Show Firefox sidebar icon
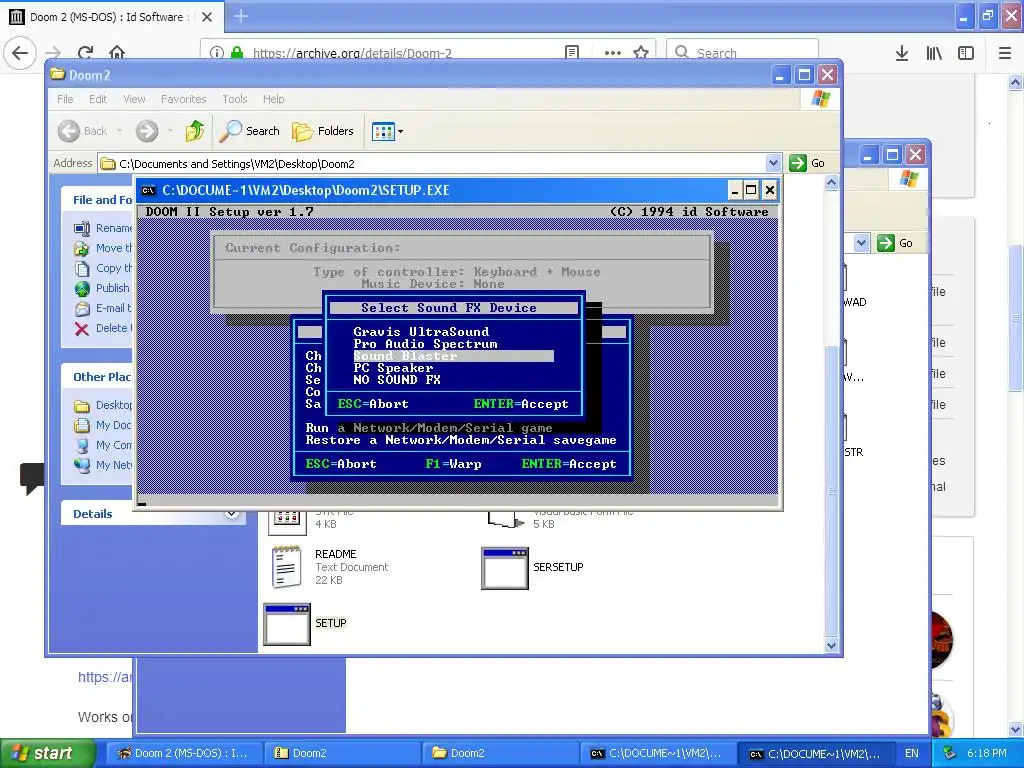The width and height of the screenshot is (1024, 768). pyautogui.click(x=966, y=53)
